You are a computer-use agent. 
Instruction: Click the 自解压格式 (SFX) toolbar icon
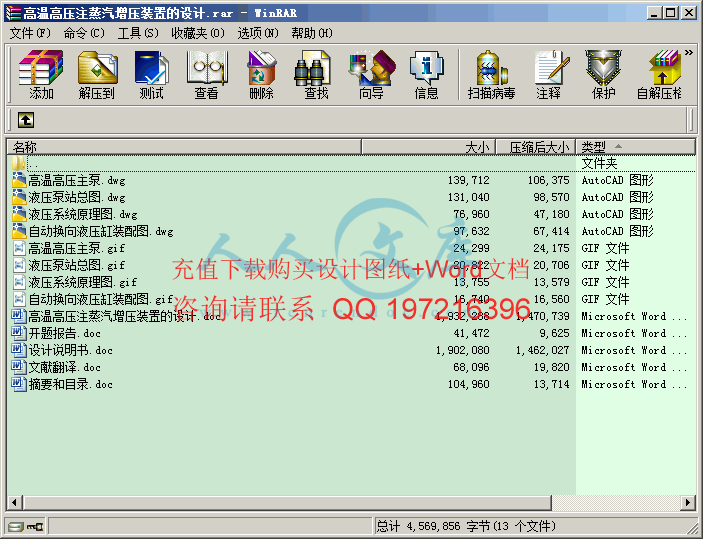[659, 74]
